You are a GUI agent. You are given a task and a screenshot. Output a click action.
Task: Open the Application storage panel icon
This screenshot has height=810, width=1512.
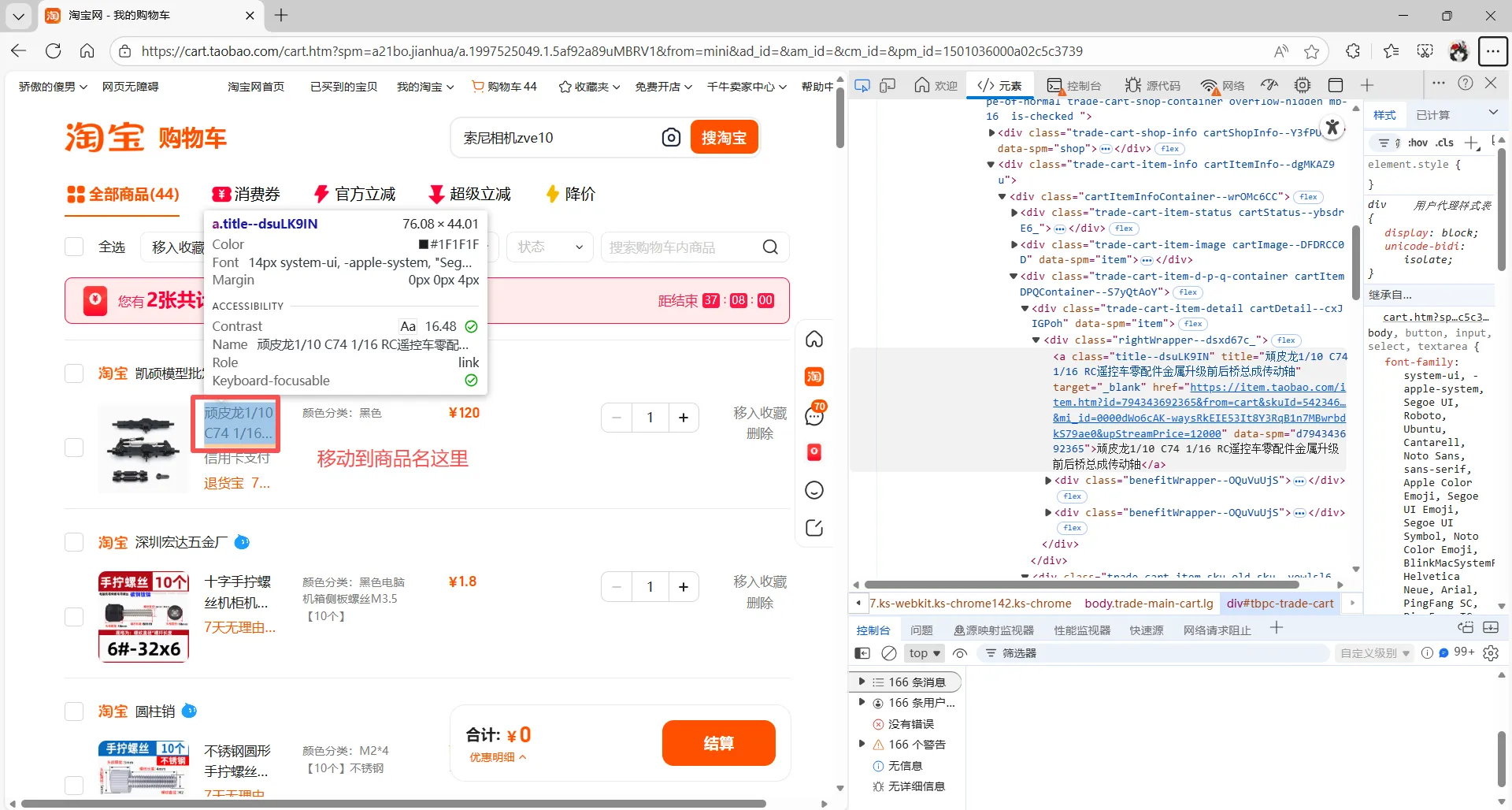pyautogui.click(x=1336, y=84)
